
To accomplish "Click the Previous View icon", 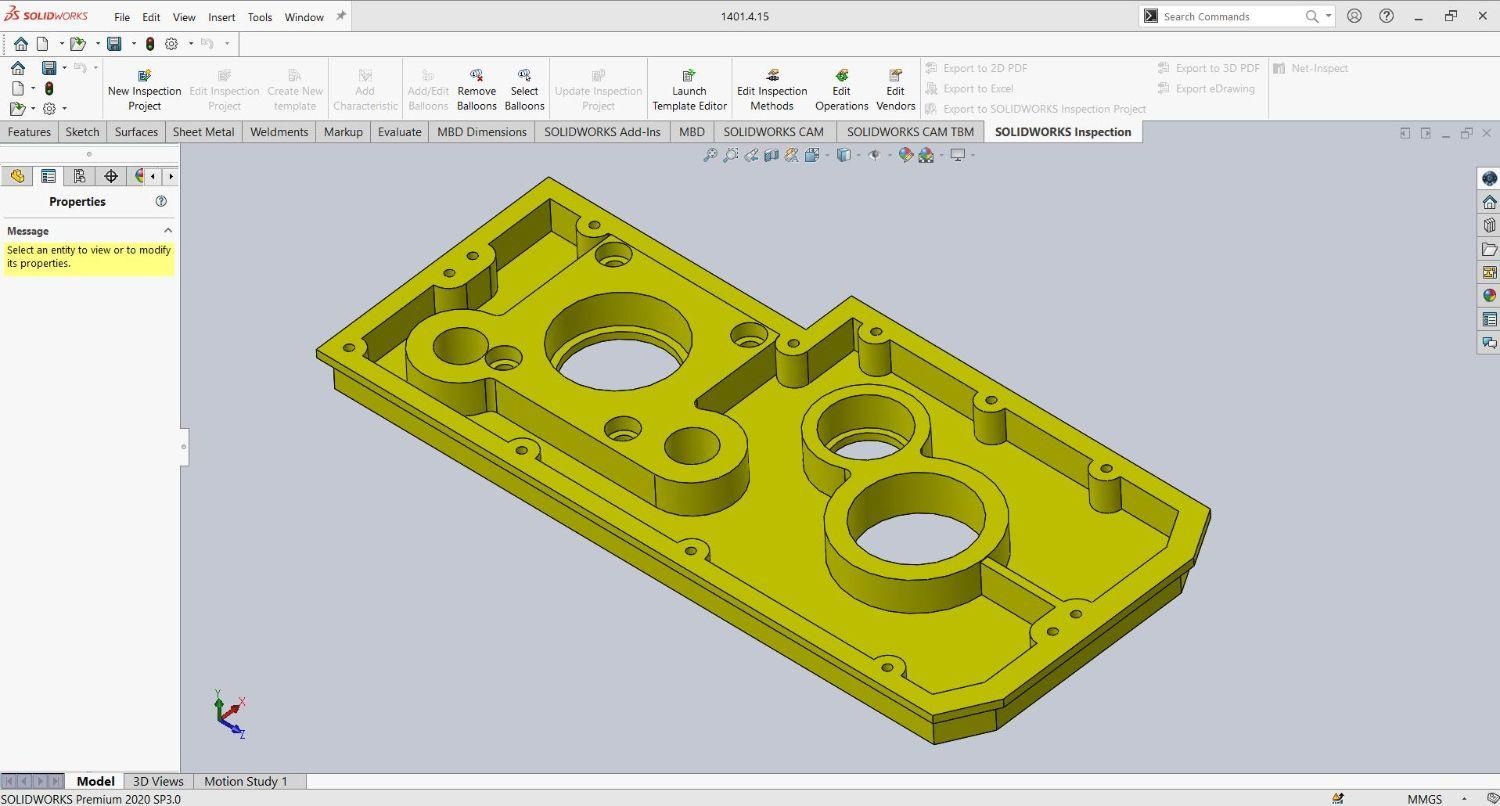I will click(752, 155).
